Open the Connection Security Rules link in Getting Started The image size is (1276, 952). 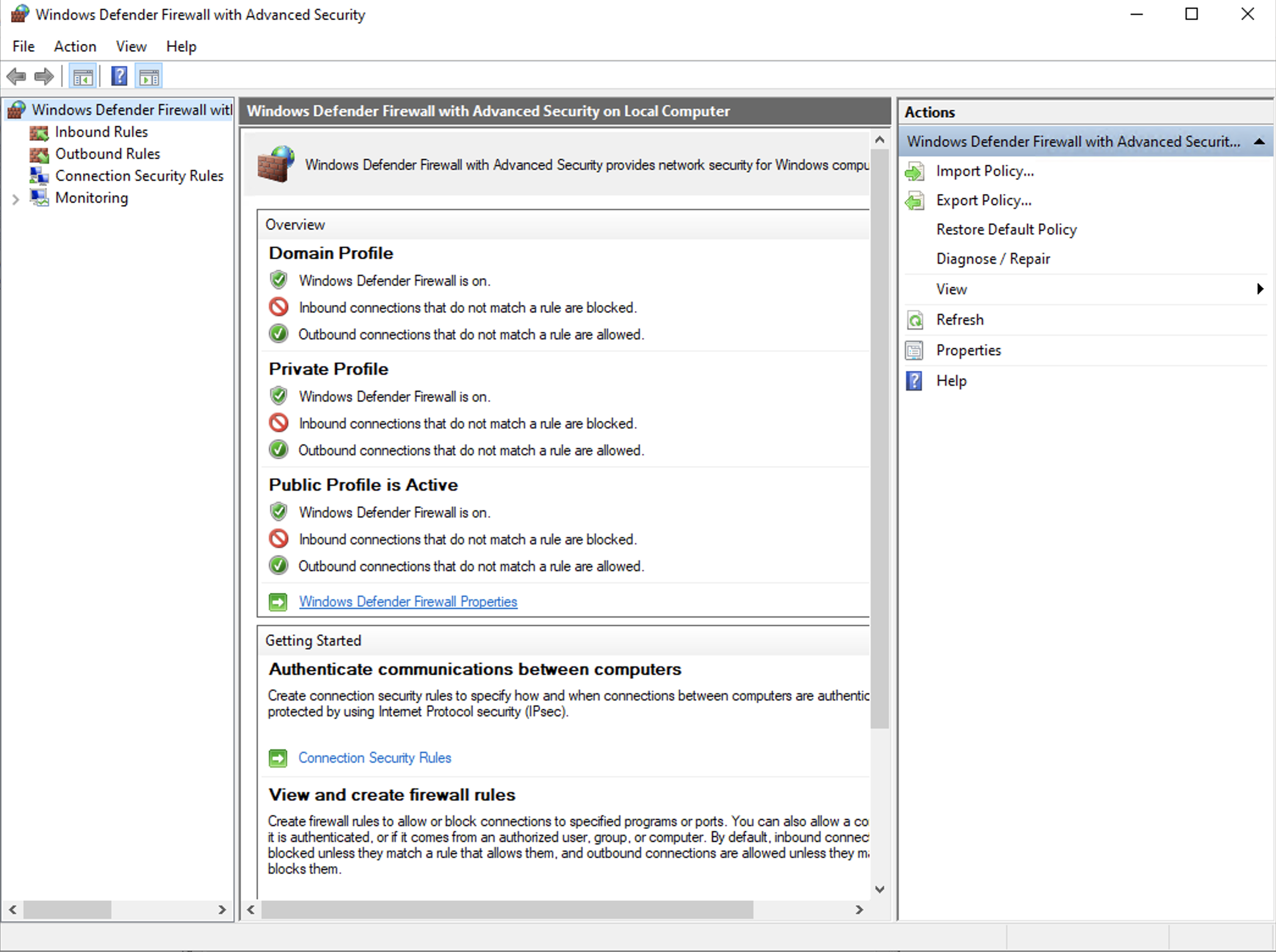point(375,758)
